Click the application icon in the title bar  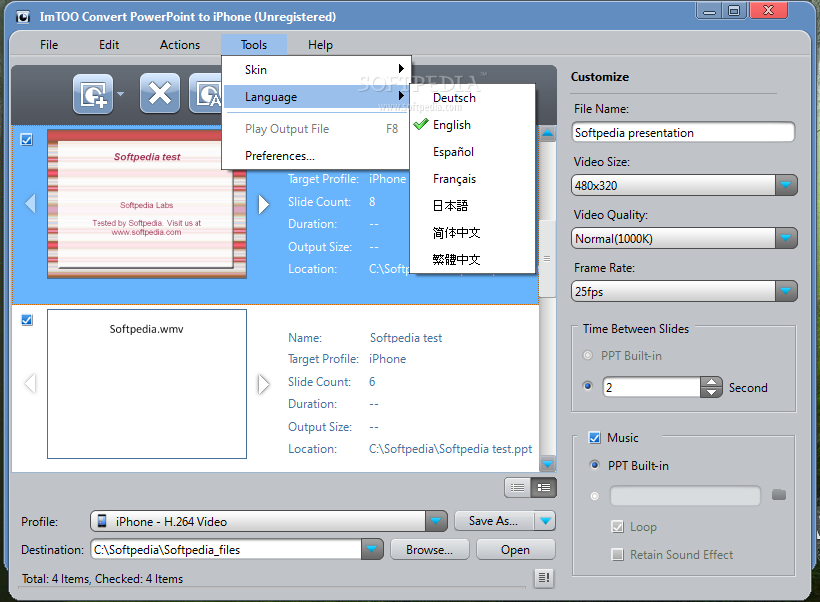click(23, 17)
